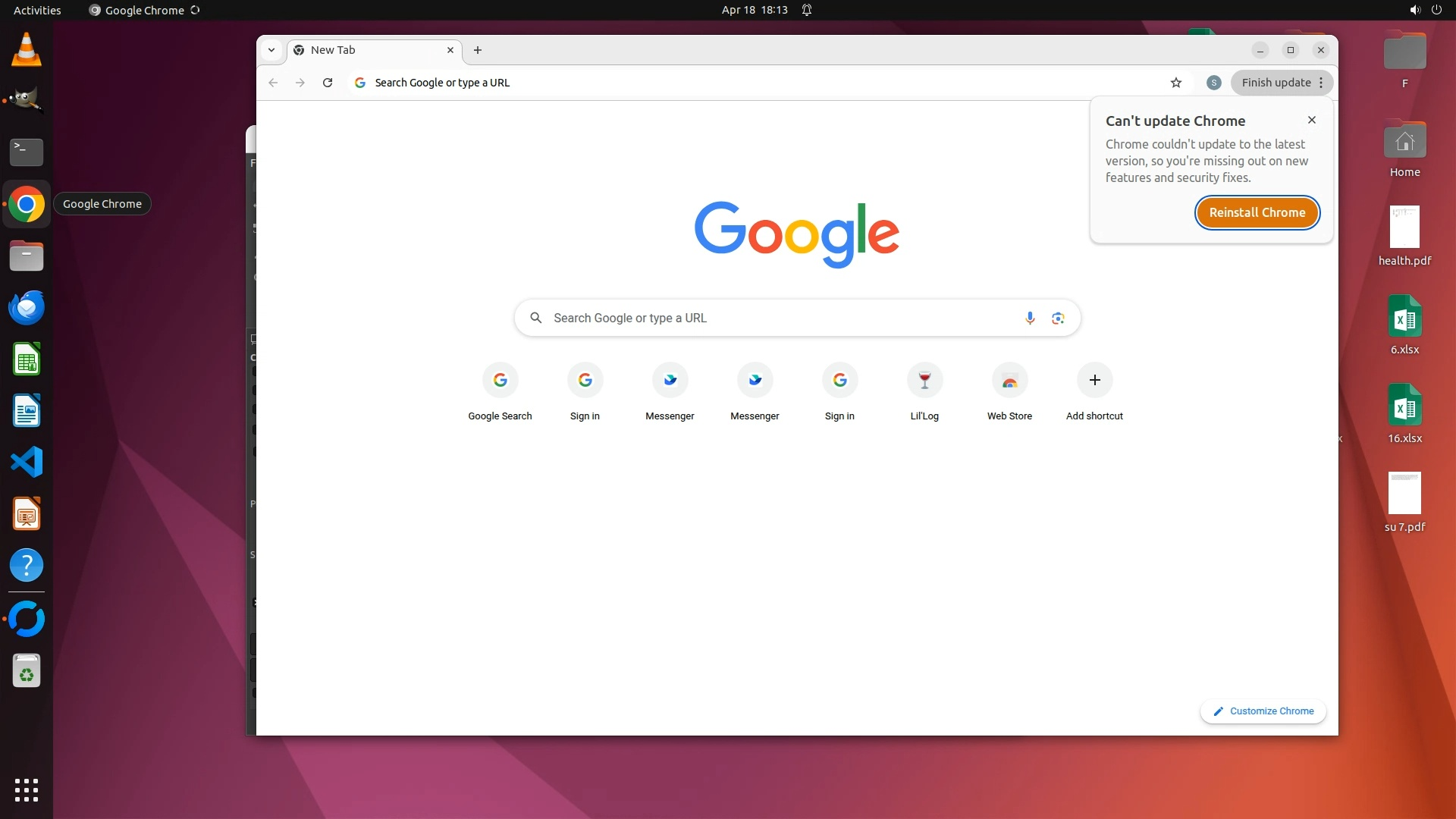Open the Web Store shortcut
1456x819 pixels.
coord(1009,381)
